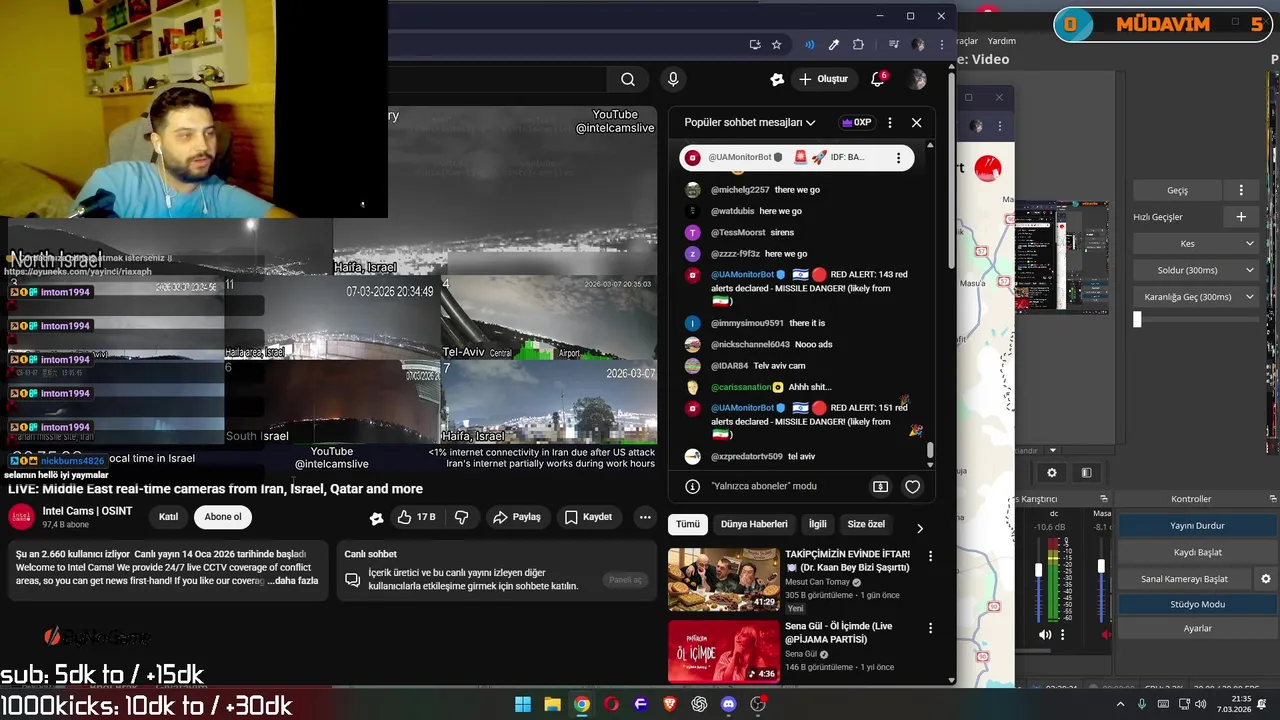Open Windows Start menu
This screenshot has width=1280, height=720.
pyautogui.click(x=523, y=704)
